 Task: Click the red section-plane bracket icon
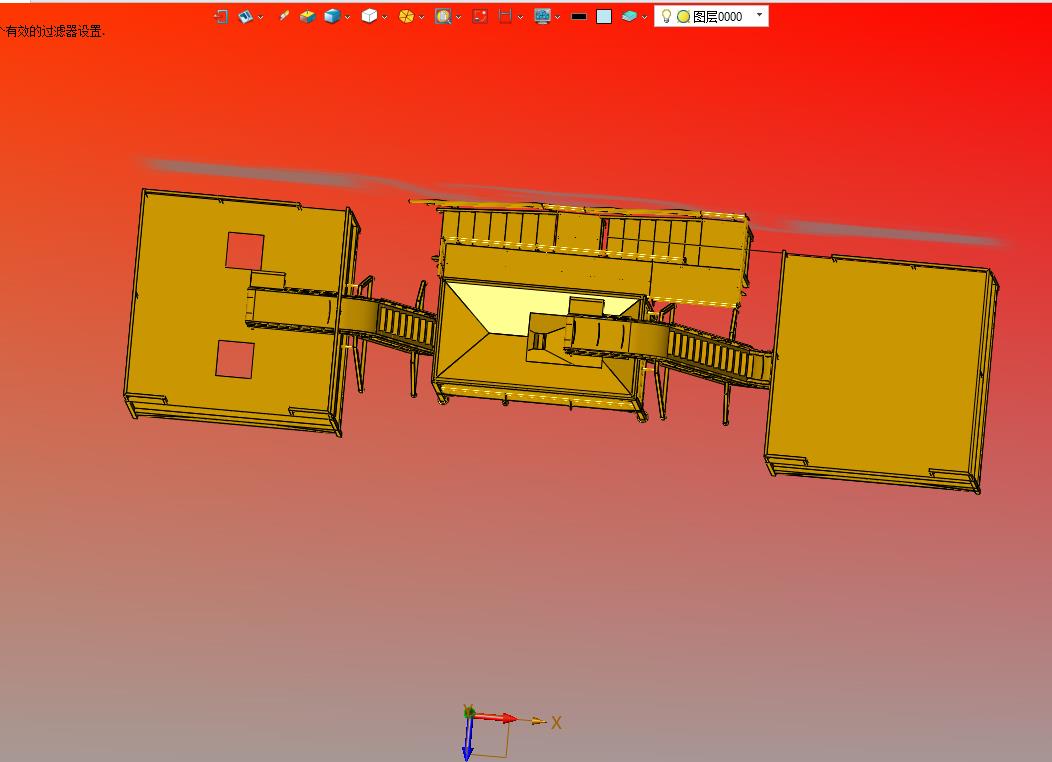(x=505, y=17)
